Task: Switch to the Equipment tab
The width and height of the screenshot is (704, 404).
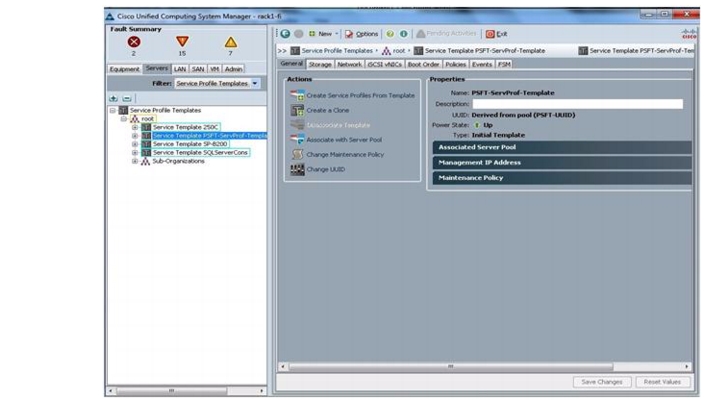Action: tap(124, 69)
